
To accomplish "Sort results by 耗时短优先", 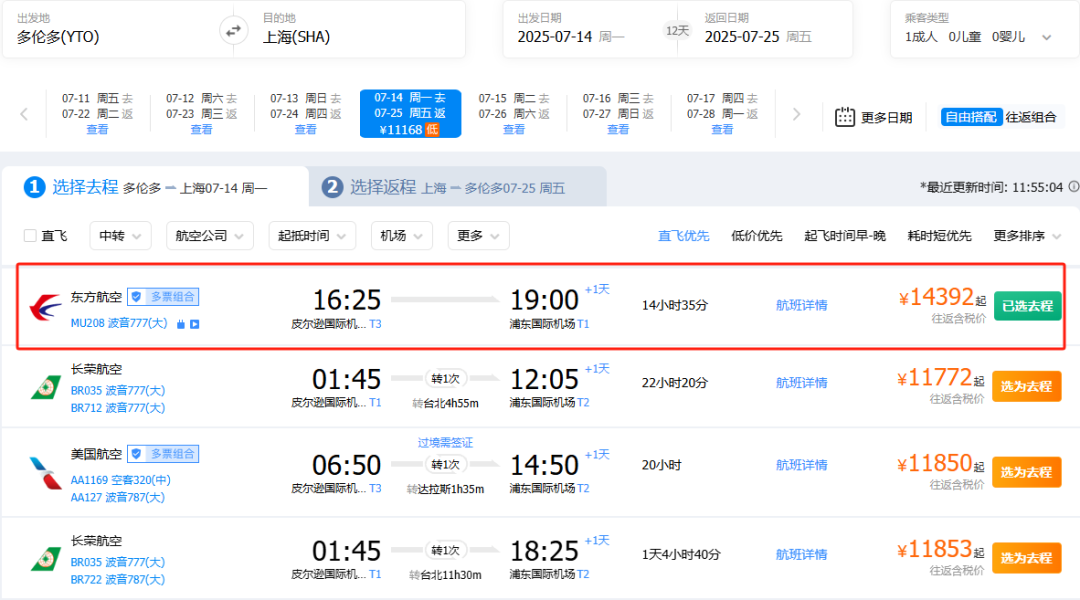I will point(939,236).
